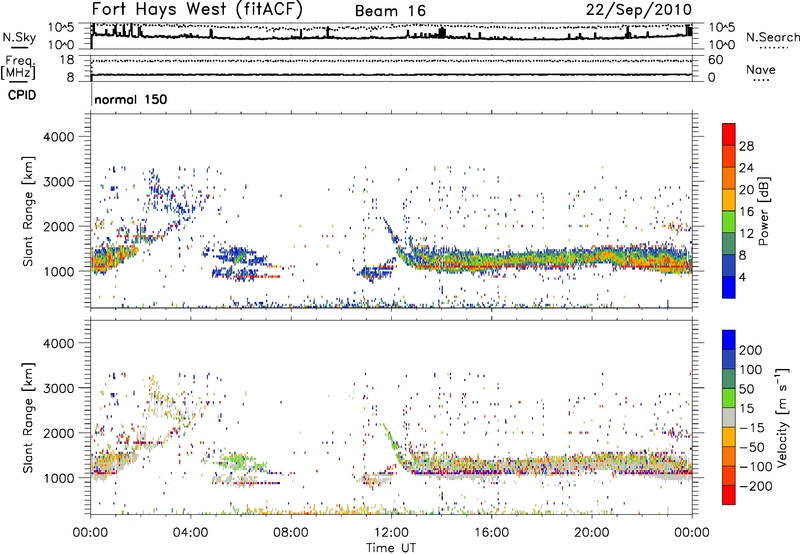
Task: Click the Velocity color bar
Action: pos(729,417)
